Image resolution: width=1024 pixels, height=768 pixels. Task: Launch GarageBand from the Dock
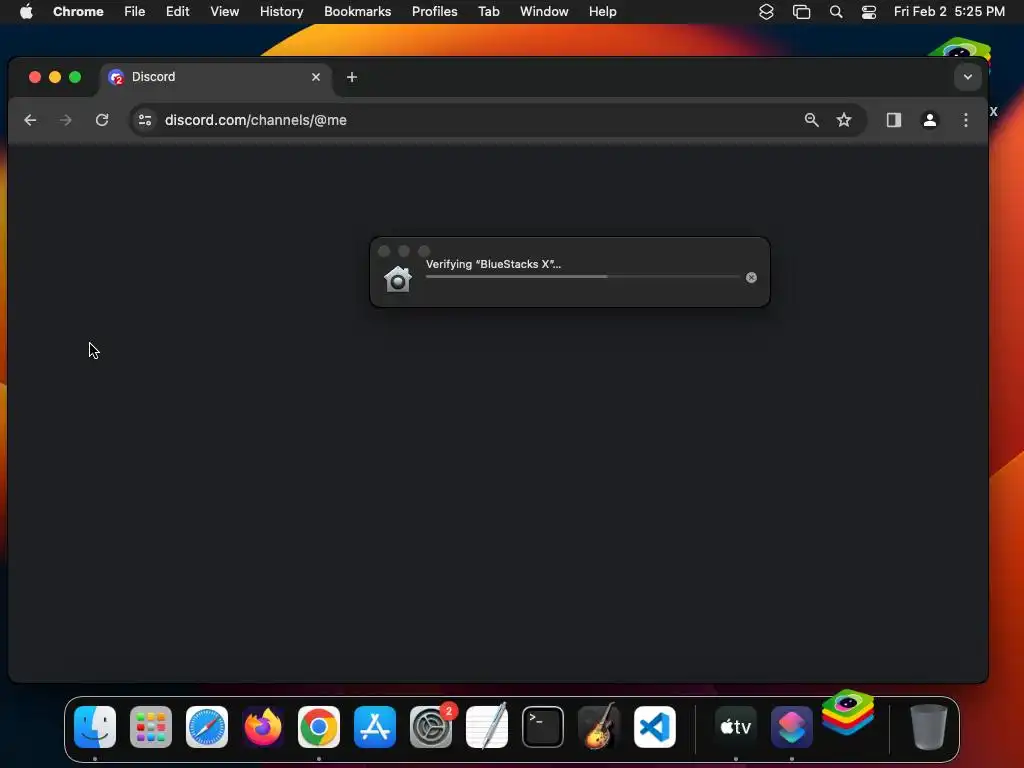pos(599,726)
